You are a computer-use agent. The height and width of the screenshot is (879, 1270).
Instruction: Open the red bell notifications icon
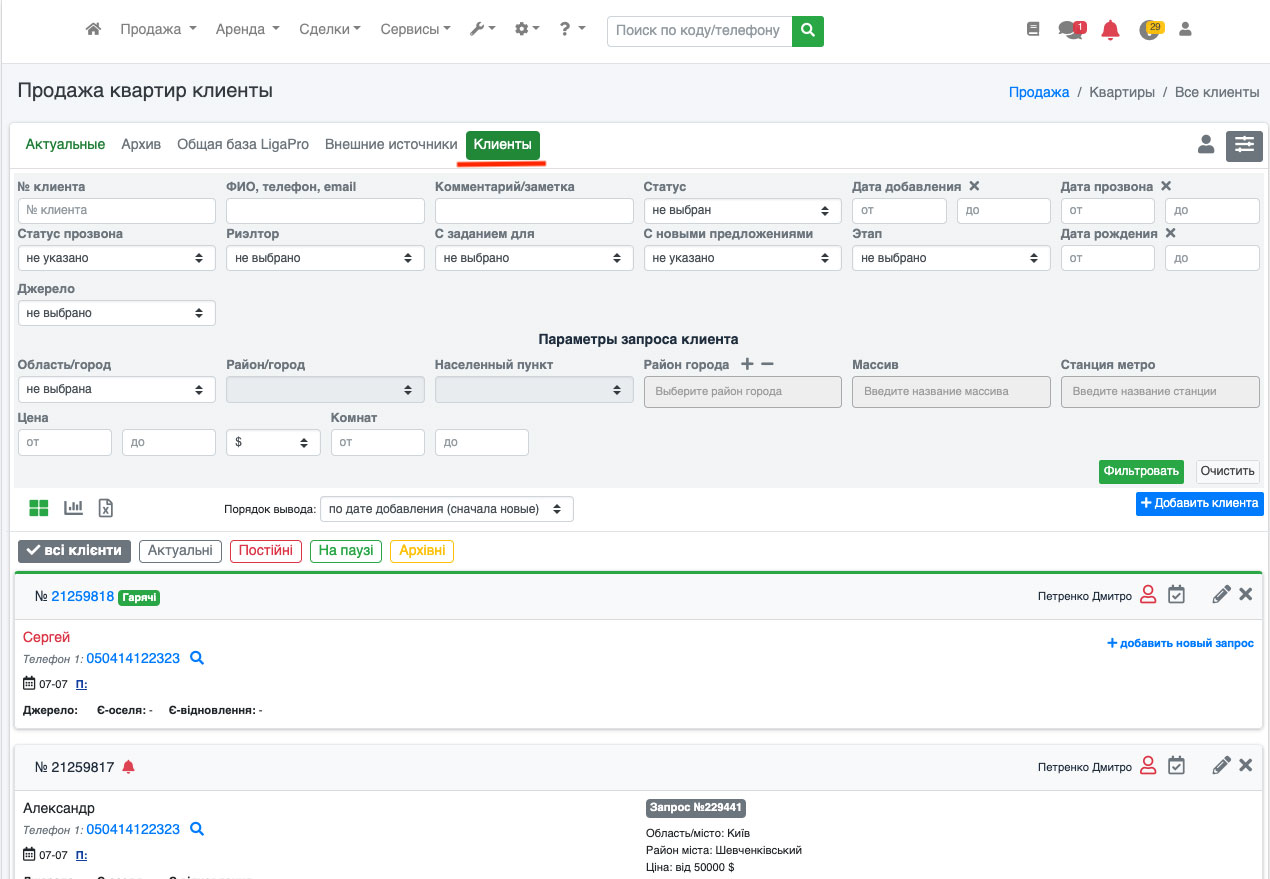coord(1110,30)
